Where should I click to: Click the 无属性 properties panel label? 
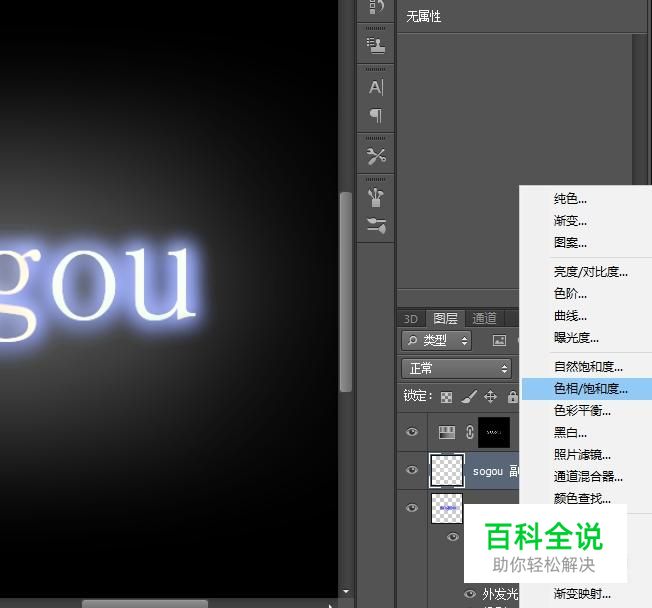[x=423, y=17]
